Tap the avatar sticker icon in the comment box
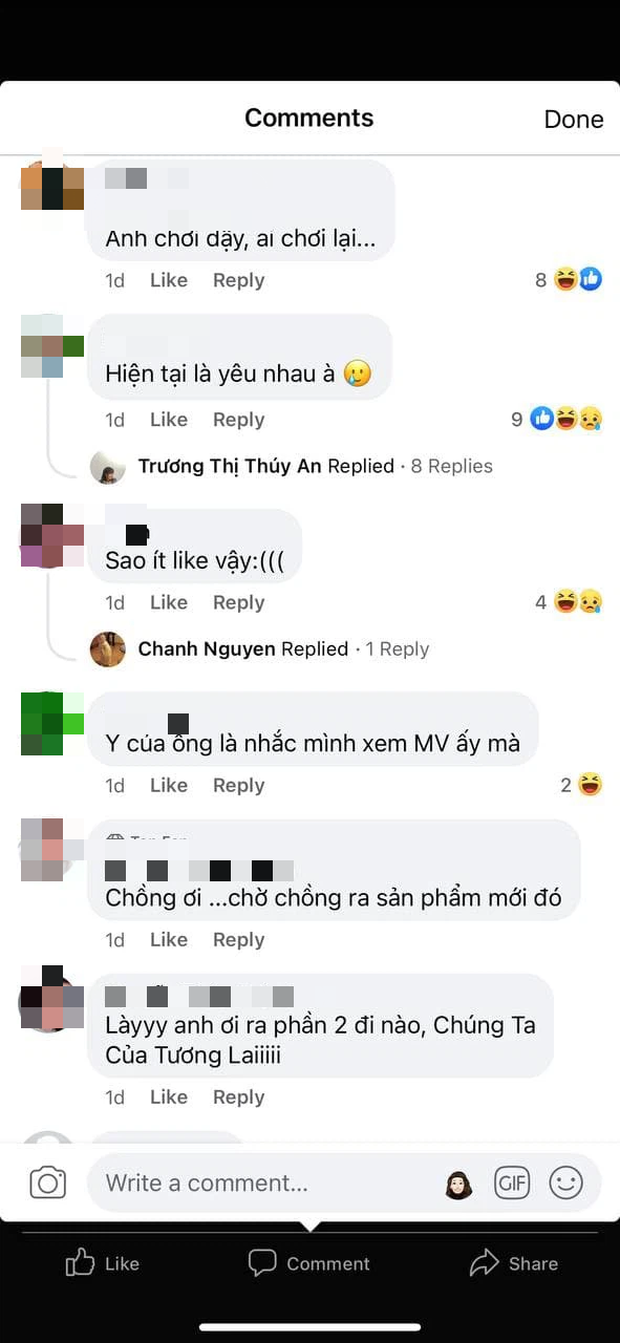 click(459, 1184)
